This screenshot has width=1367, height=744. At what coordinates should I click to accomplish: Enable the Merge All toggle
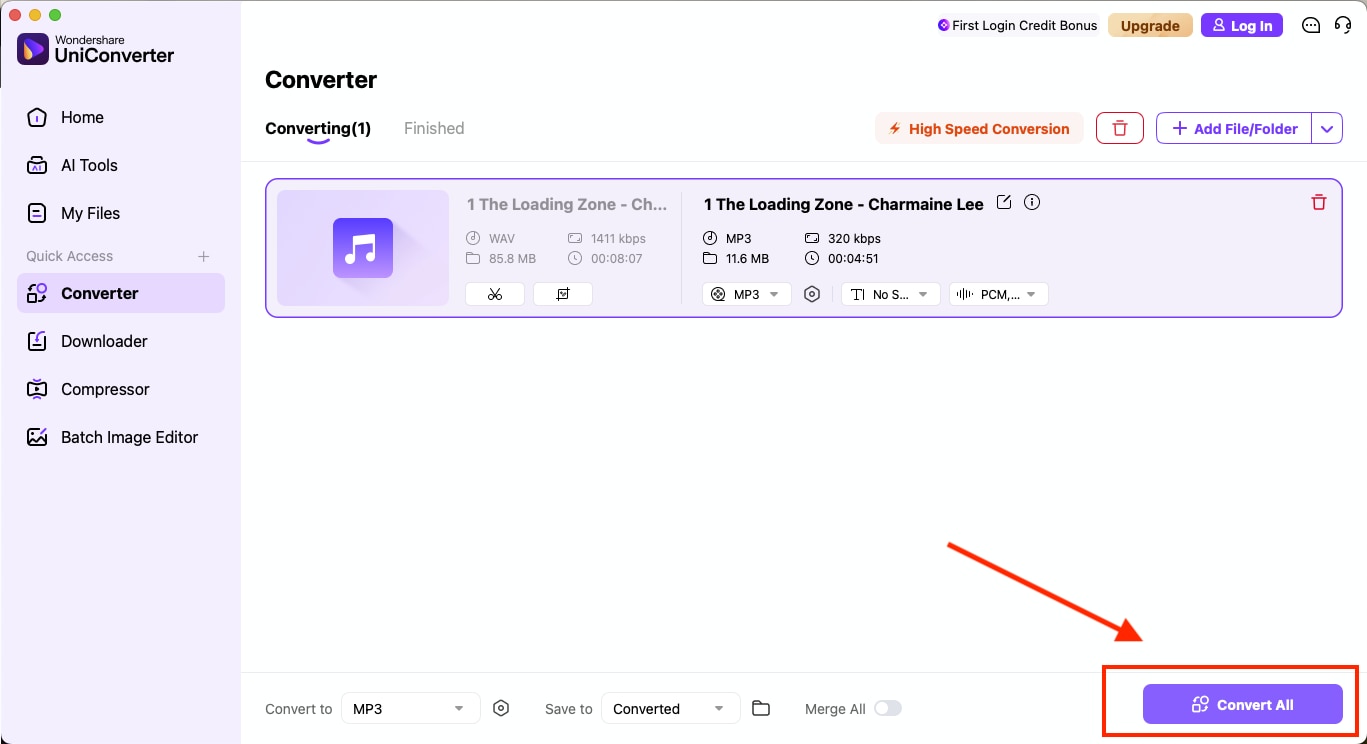click(888, 708)
